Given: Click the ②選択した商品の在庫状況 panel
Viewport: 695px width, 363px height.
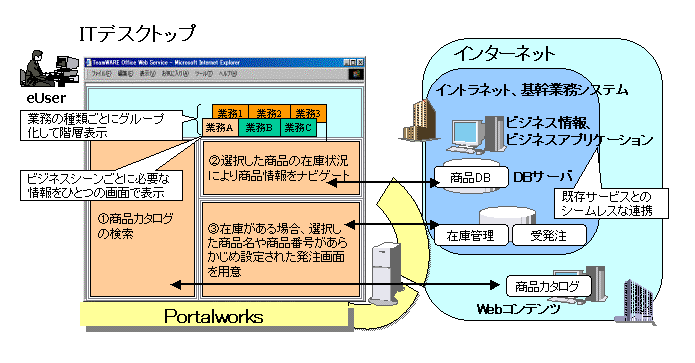Looking at the screenshot, I should point(281,168).
